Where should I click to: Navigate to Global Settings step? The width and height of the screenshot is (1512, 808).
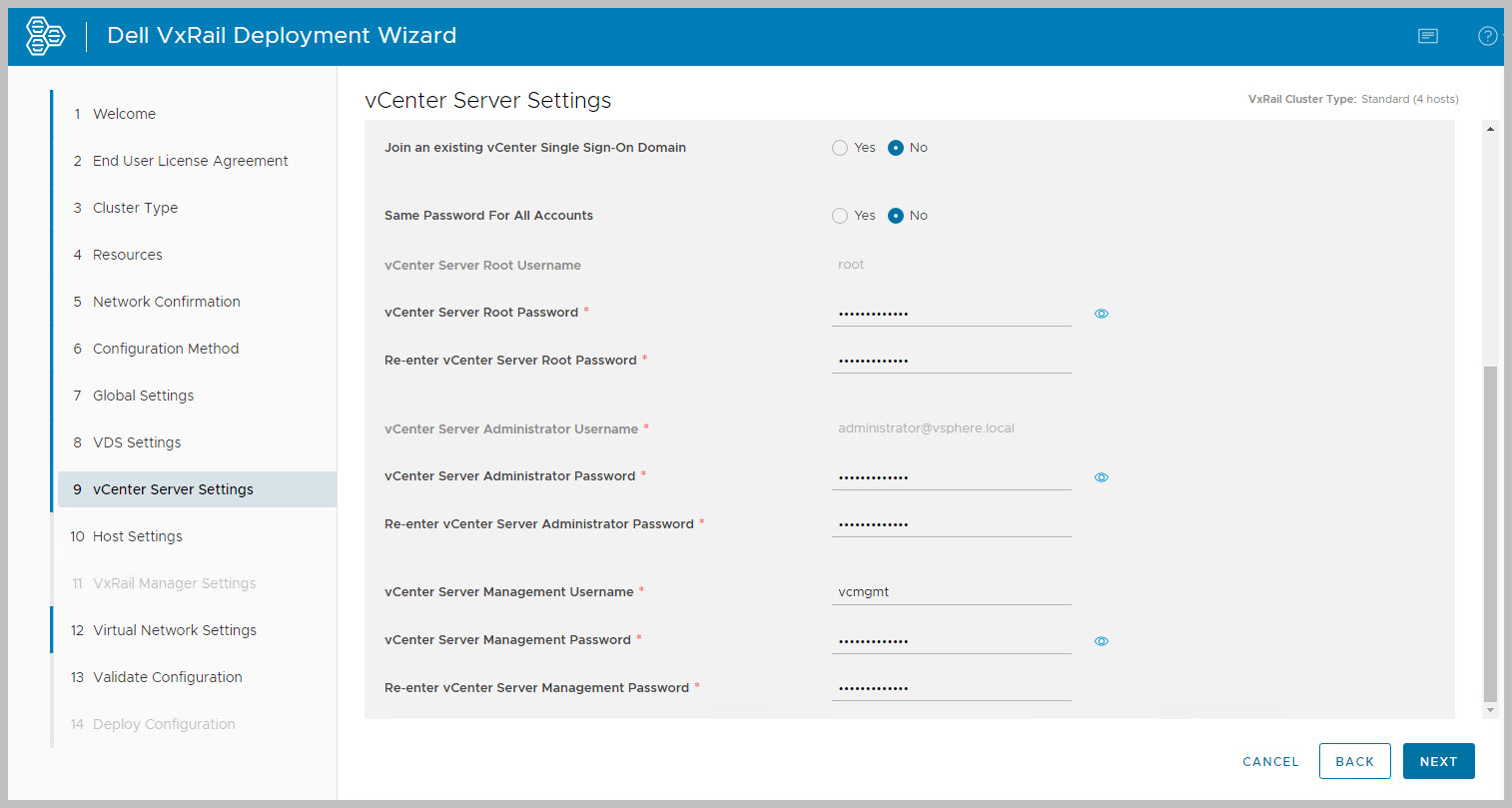[x=143, y=396]
